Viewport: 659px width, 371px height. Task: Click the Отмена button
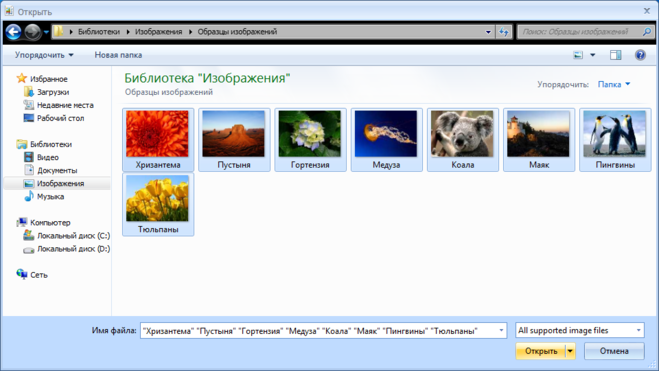(614, 351)
